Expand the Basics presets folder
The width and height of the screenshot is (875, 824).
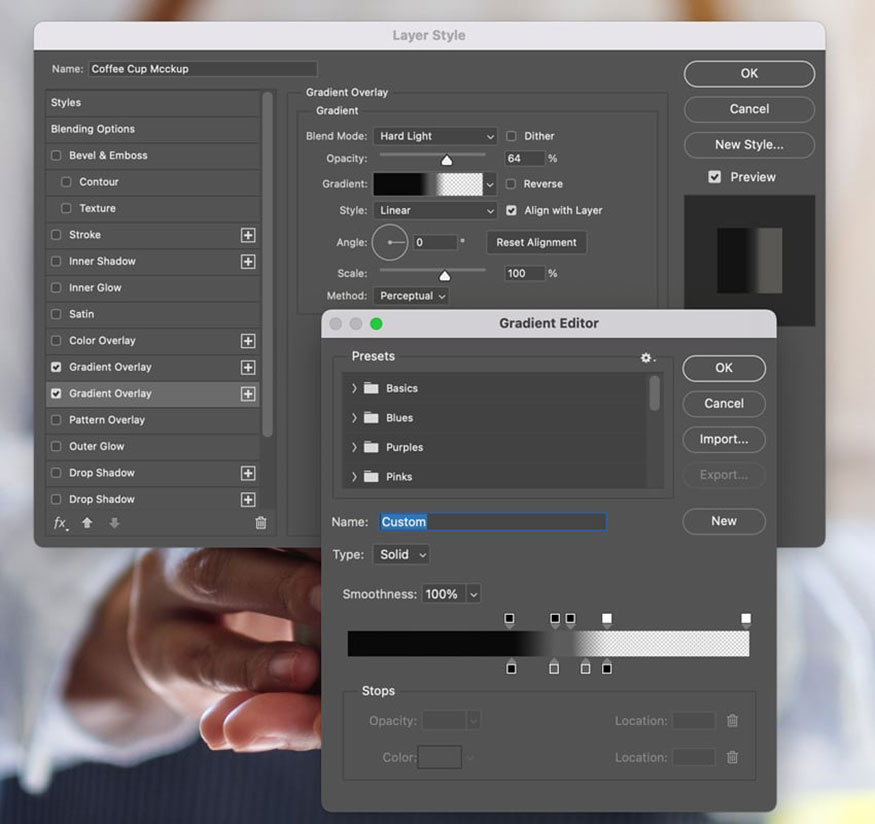tap(354, 388)
